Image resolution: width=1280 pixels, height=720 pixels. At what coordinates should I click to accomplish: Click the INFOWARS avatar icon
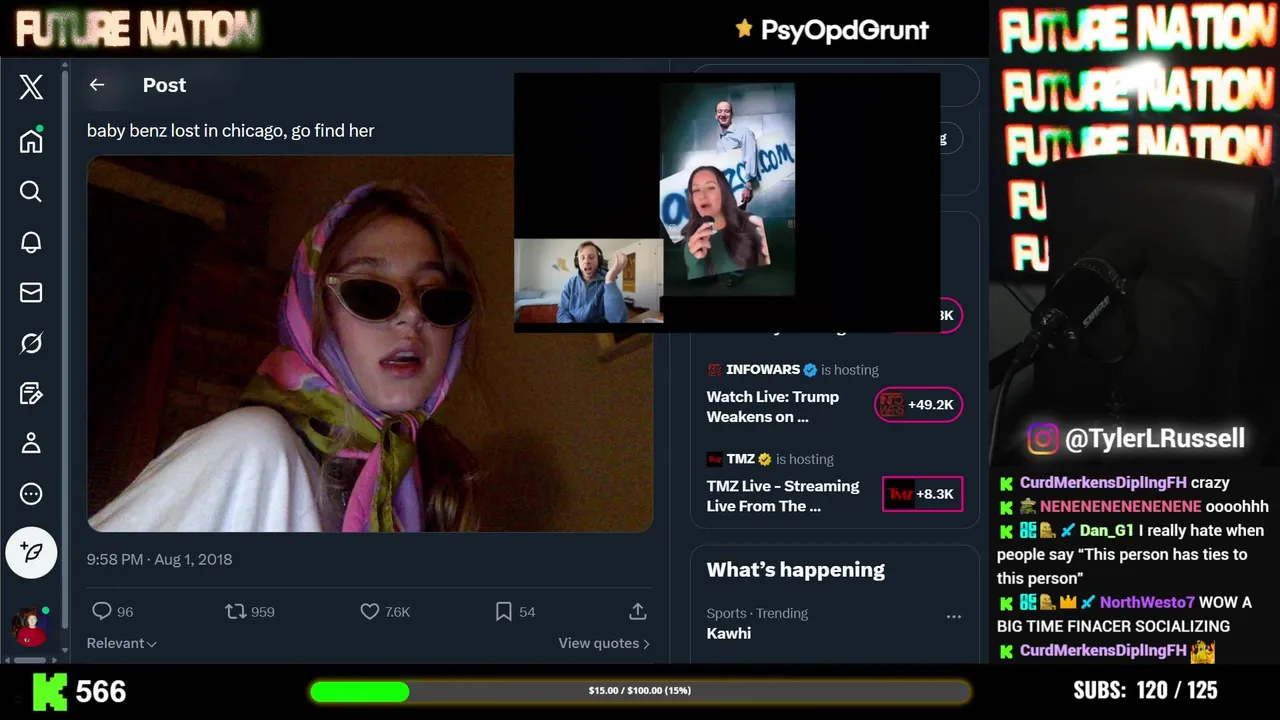click(715, 369)
